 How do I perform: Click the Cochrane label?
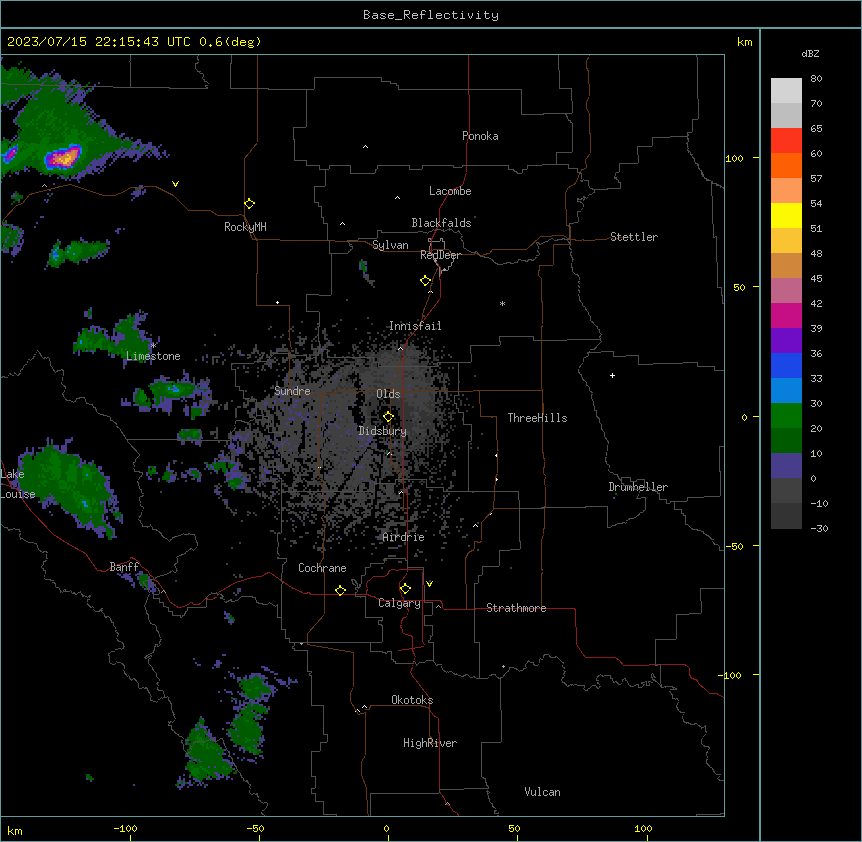point(322,568)
